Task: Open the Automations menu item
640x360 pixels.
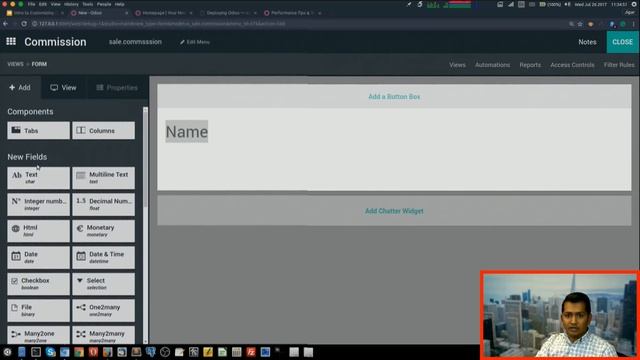Action: (x=492, y=65)
